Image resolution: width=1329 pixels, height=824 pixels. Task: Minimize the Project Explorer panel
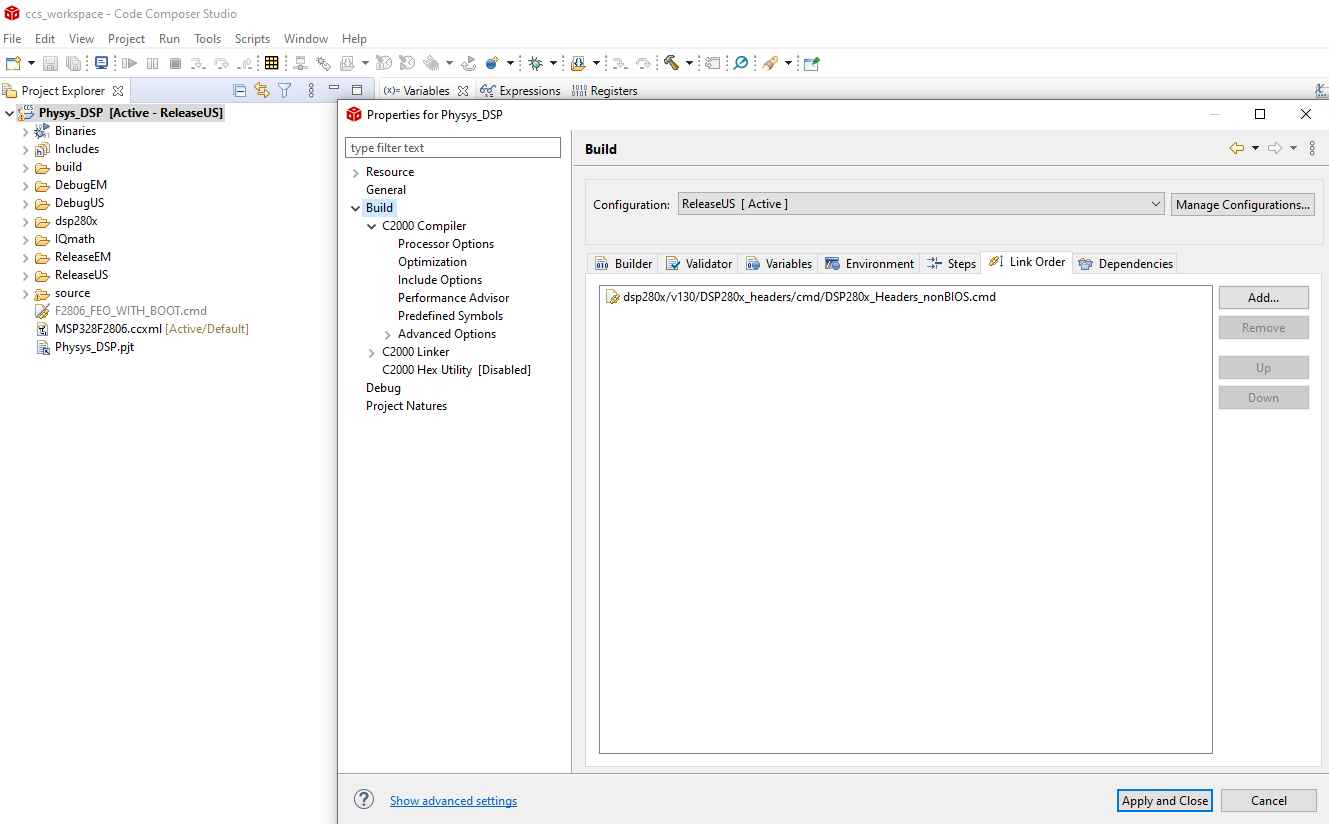click(335, 90)
